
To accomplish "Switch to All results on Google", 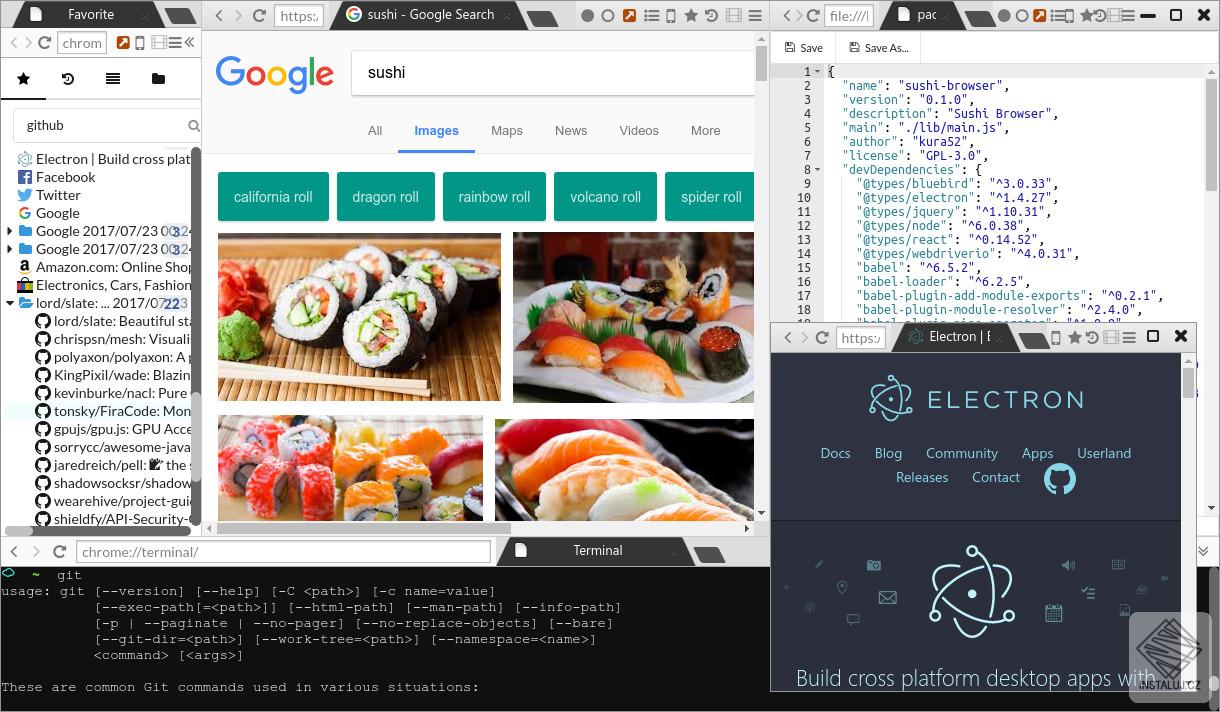I will (375, 131).
